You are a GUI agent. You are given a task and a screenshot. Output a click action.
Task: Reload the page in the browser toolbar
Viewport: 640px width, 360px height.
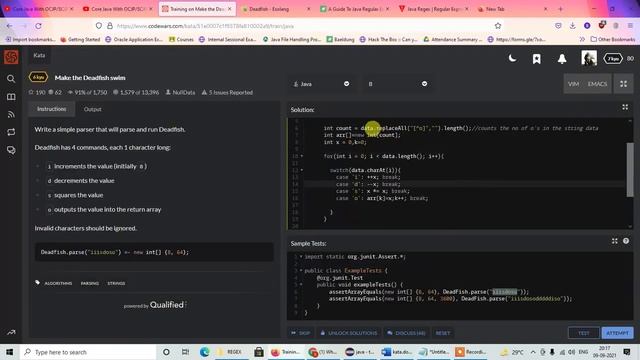coord(38,26)
